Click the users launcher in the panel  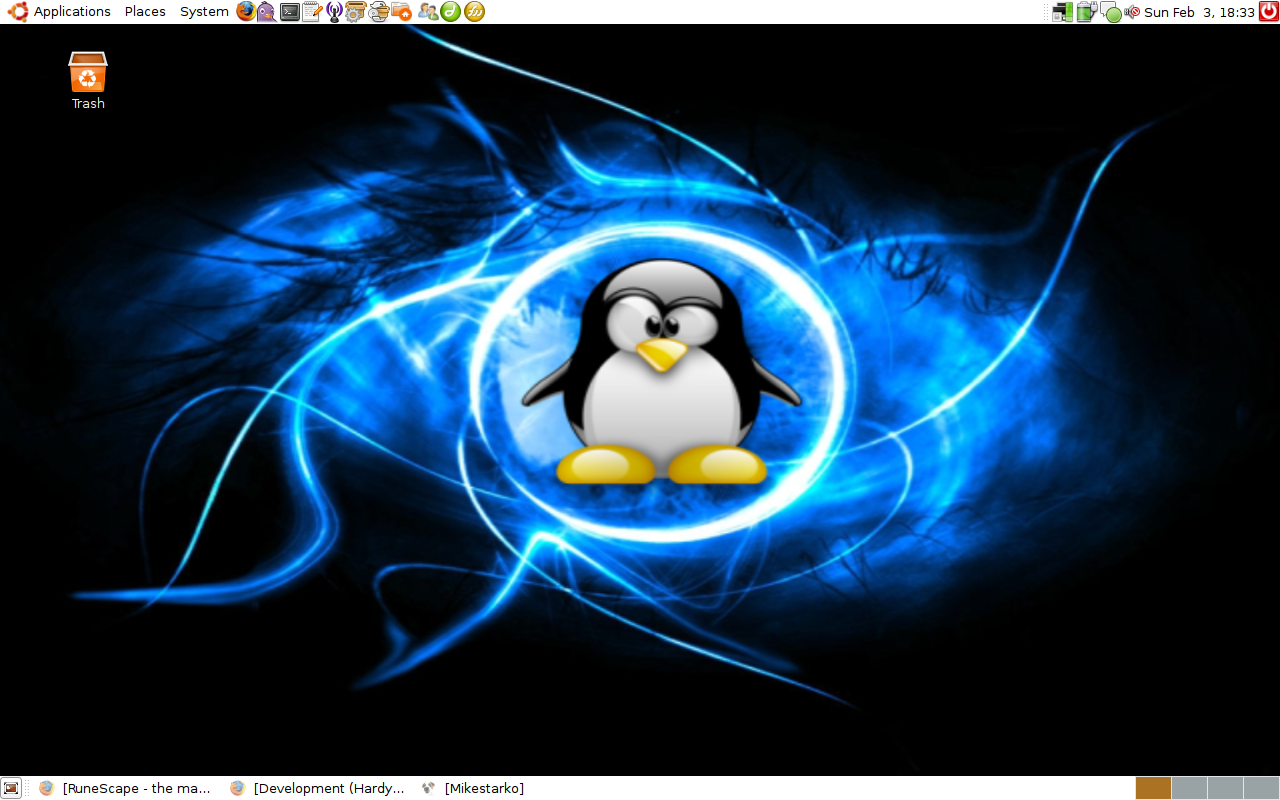pos(428,12)
